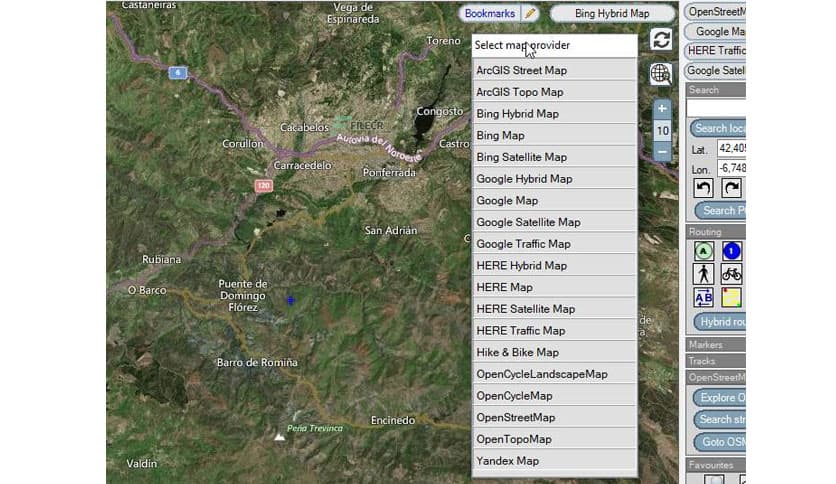Select Google Map in the provider list
The image size is (836, 484).
(x=554, y=200)
